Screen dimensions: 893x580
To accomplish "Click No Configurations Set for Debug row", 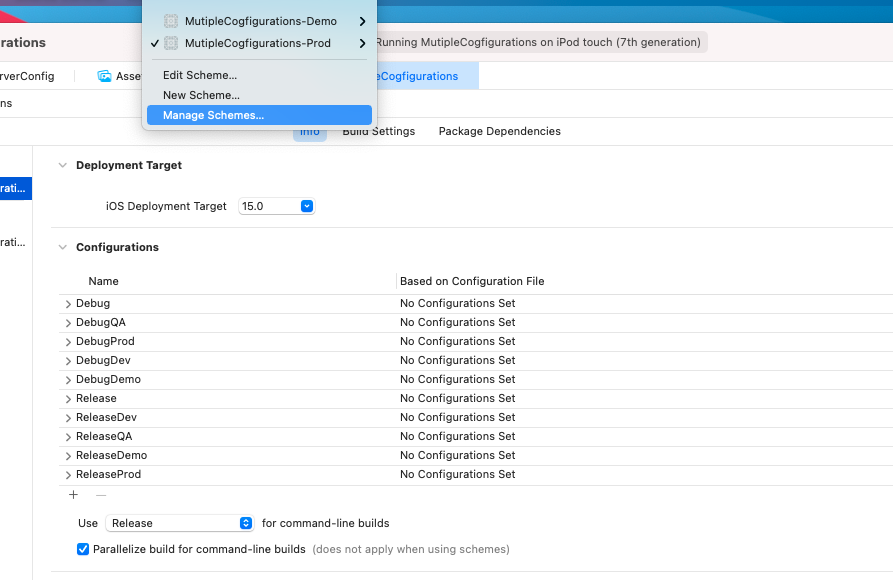I will click(457, 303).
